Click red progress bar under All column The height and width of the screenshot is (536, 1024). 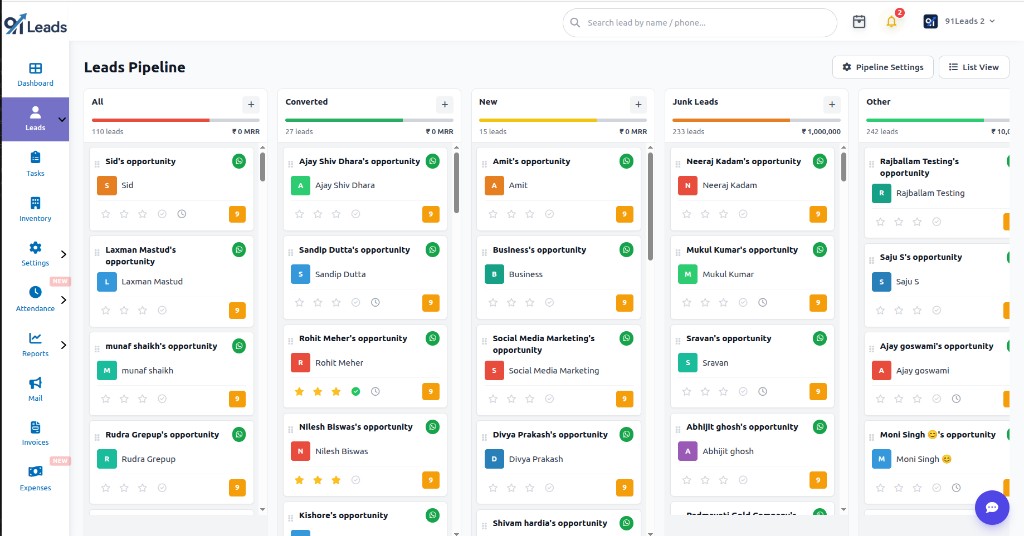(150, 120)
